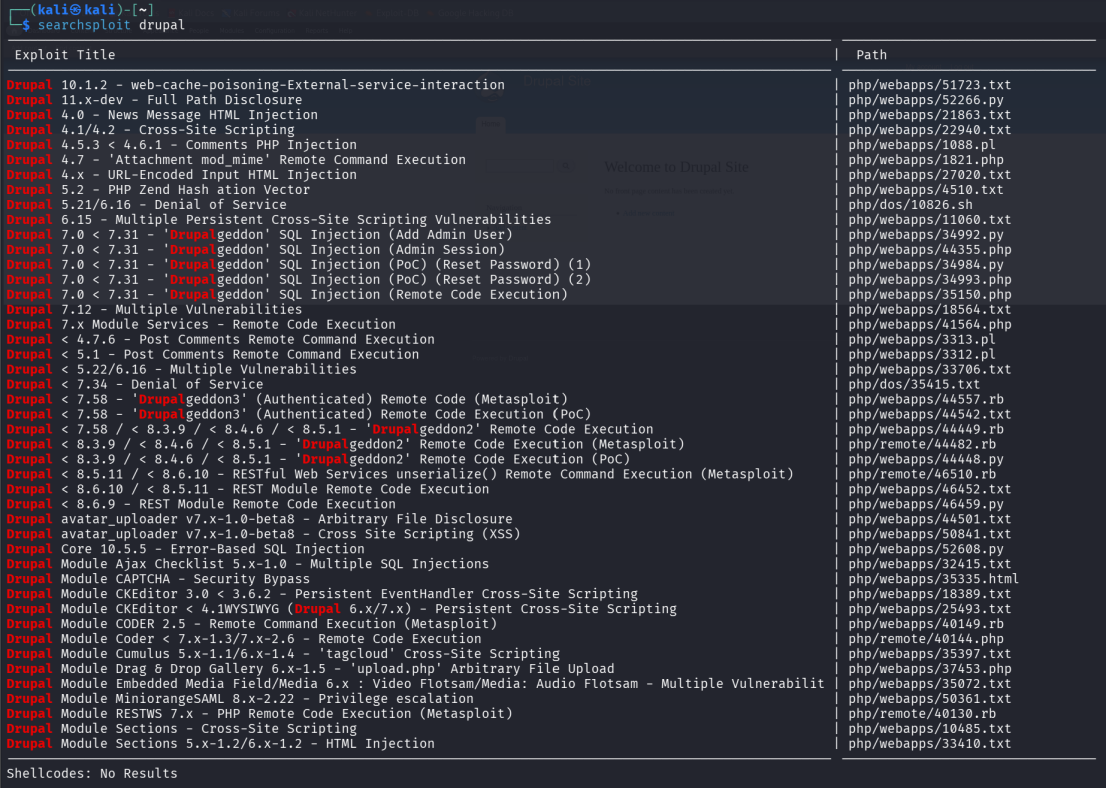Select 'Drupal 7.12 - Multiple Vulnerabilities' row
Viewport: 1106px width, 789px height.
pyautogui.click(x=154, y=310)
